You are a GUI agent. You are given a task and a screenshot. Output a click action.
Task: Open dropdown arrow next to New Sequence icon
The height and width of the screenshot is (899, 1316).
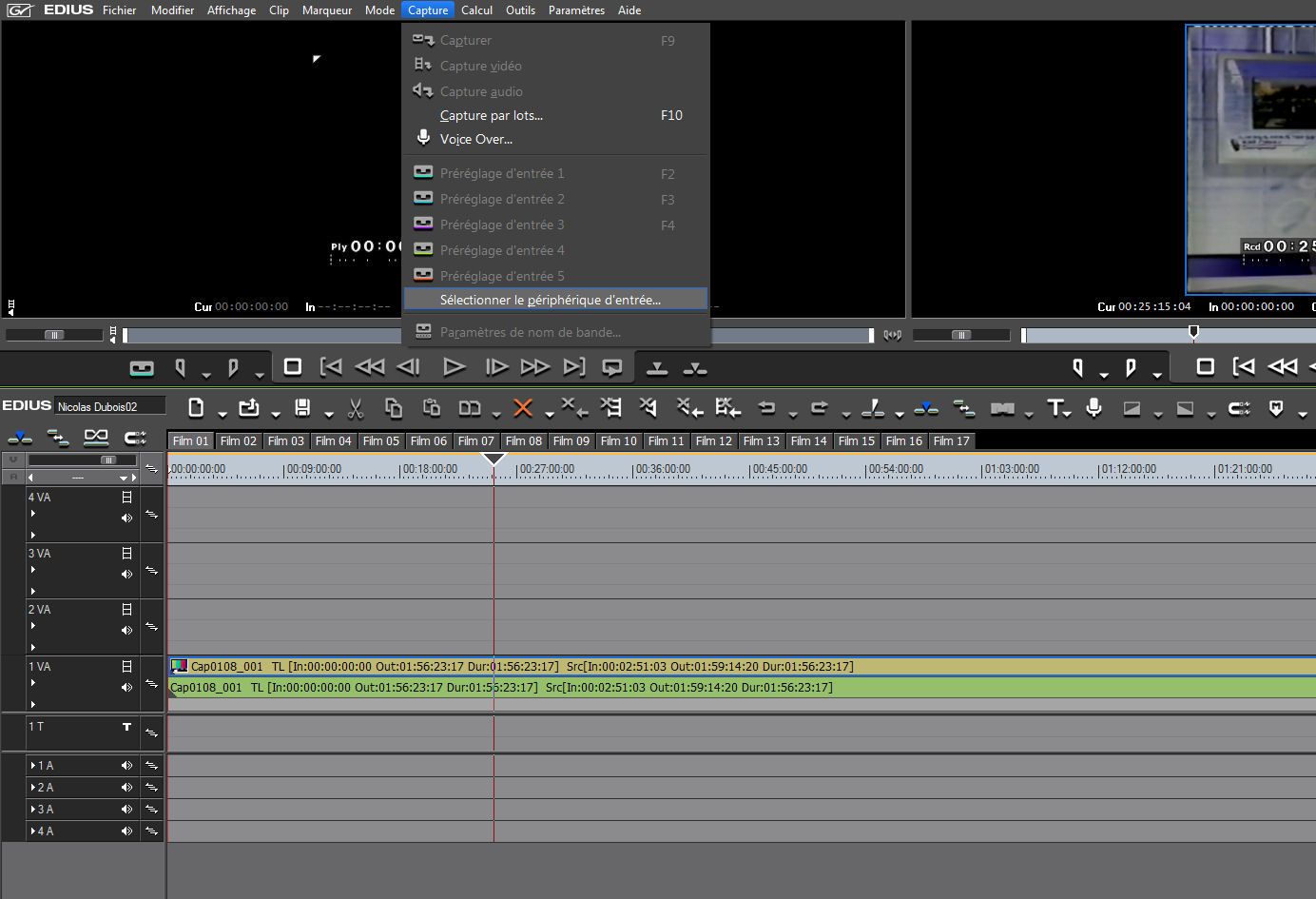[x=223, y=414]
